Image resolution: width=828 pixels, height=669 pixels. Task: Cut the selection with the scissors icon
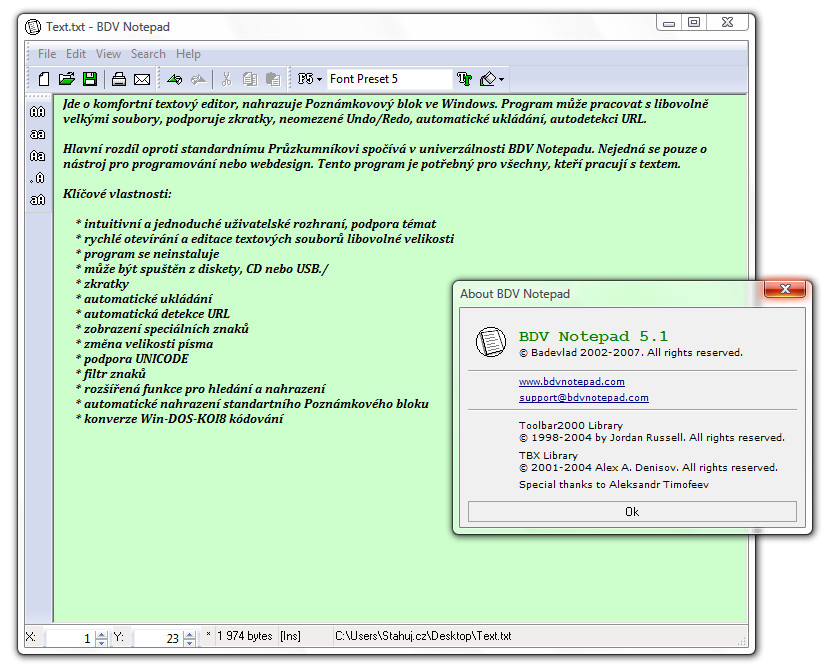tap(227, 79)
